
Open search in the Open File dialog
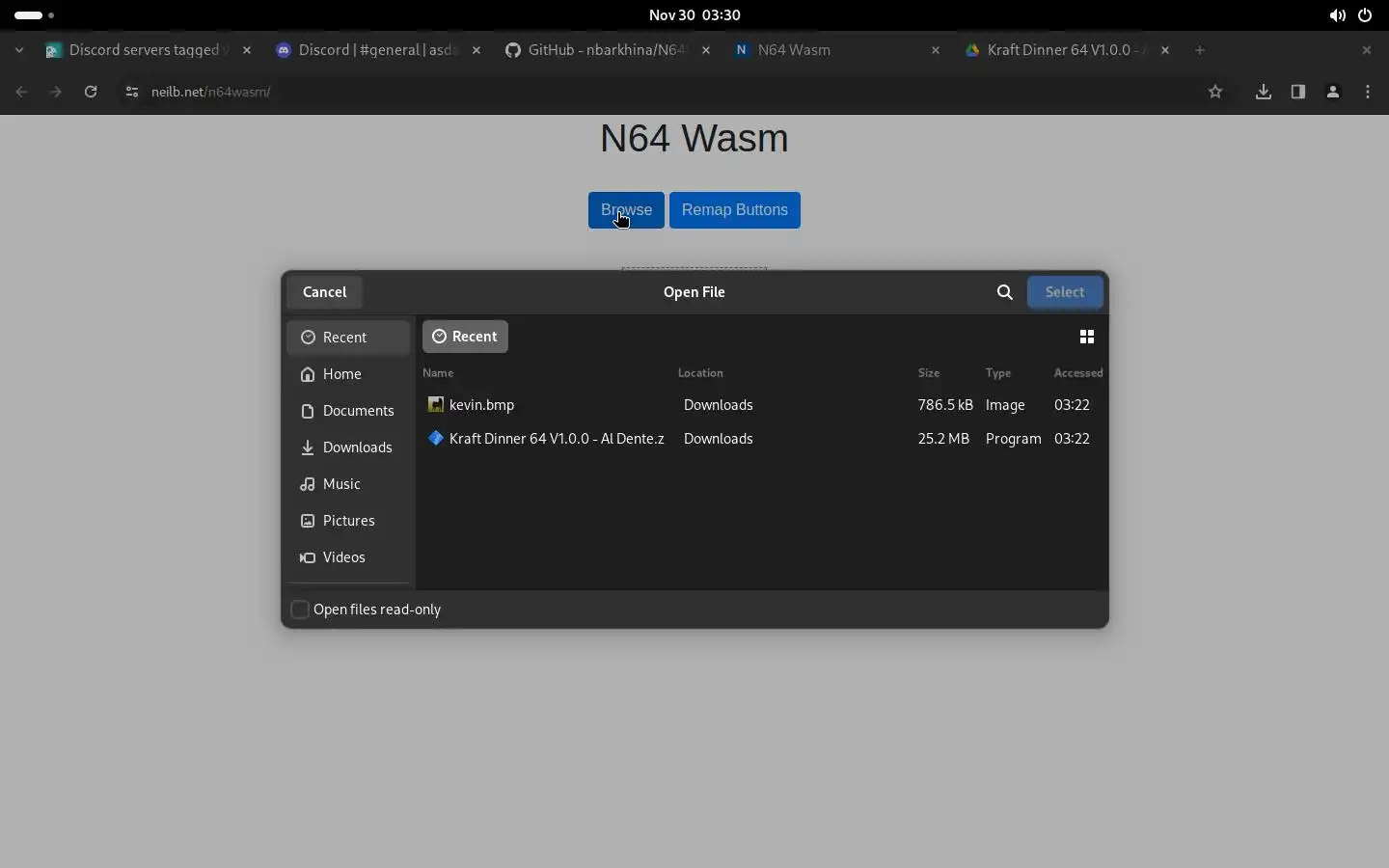pos(1005,292)
